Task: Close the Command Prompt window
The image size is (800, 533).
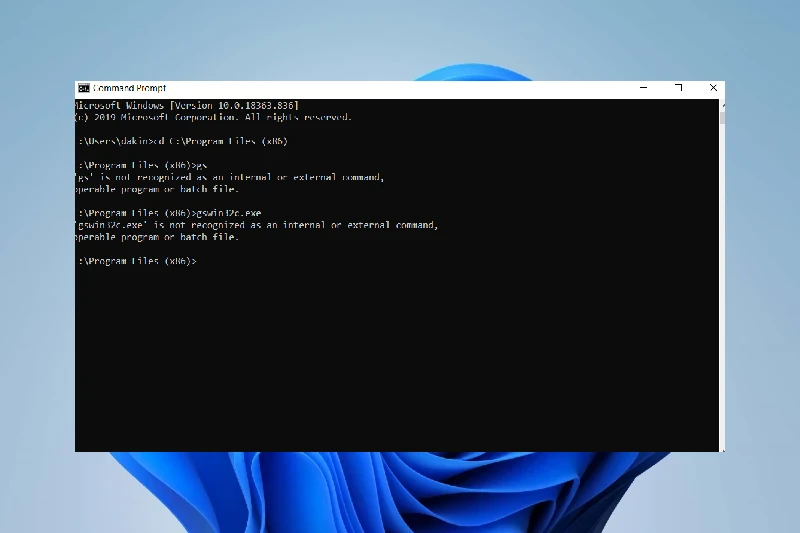Action: click(x=713, y=88)
